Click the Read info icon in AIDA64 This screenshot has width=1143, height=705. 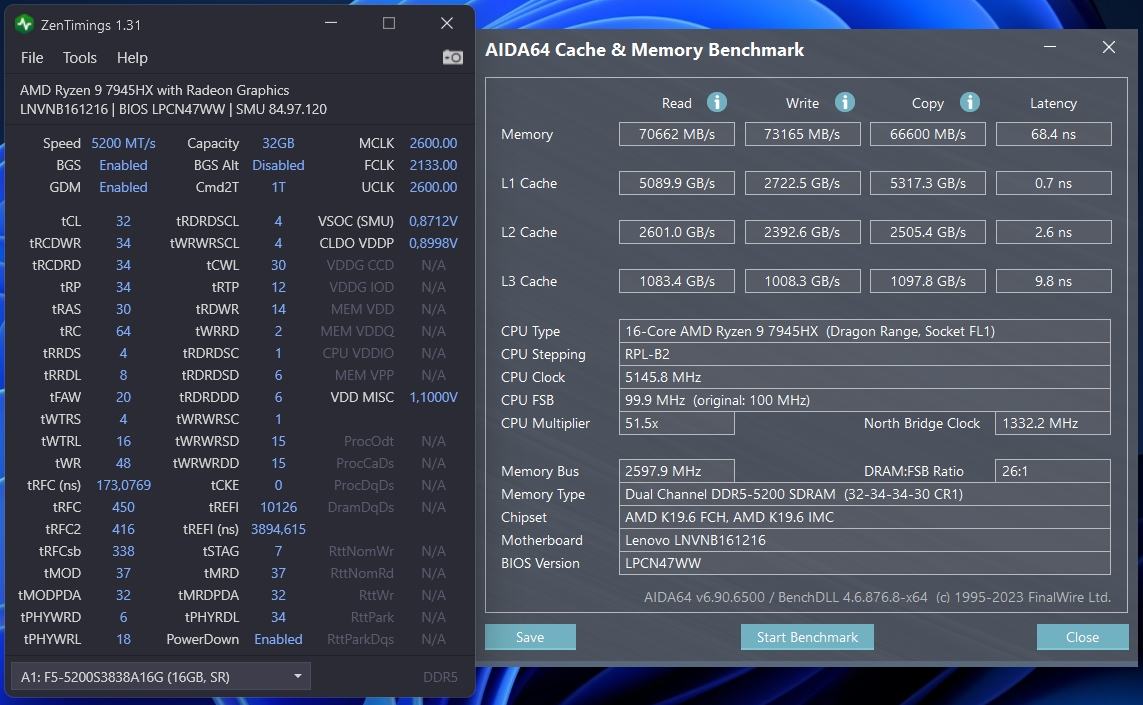tap(717, 102)
